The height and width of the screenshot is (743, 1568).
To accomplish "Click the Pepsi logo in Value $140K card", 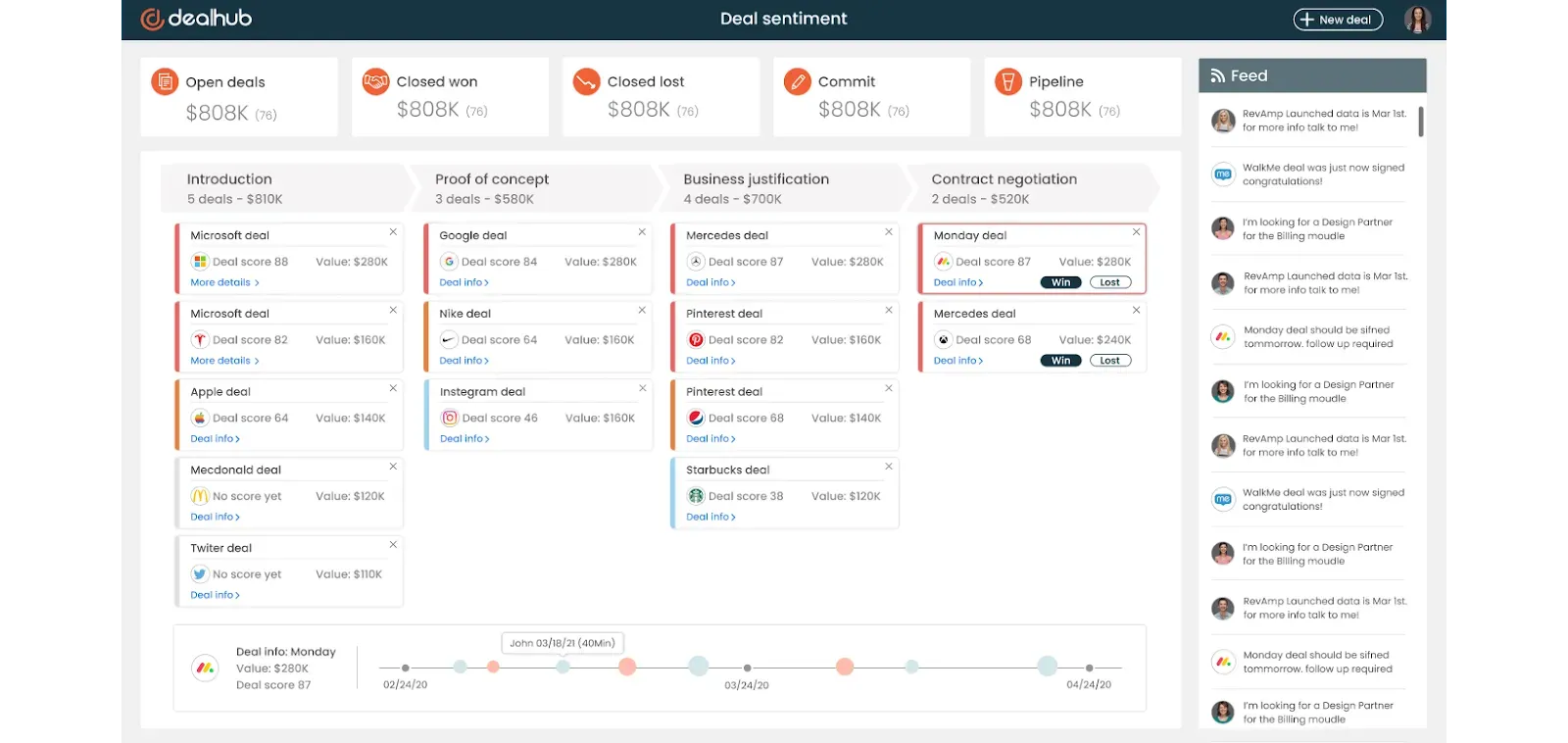I will 696,418.
